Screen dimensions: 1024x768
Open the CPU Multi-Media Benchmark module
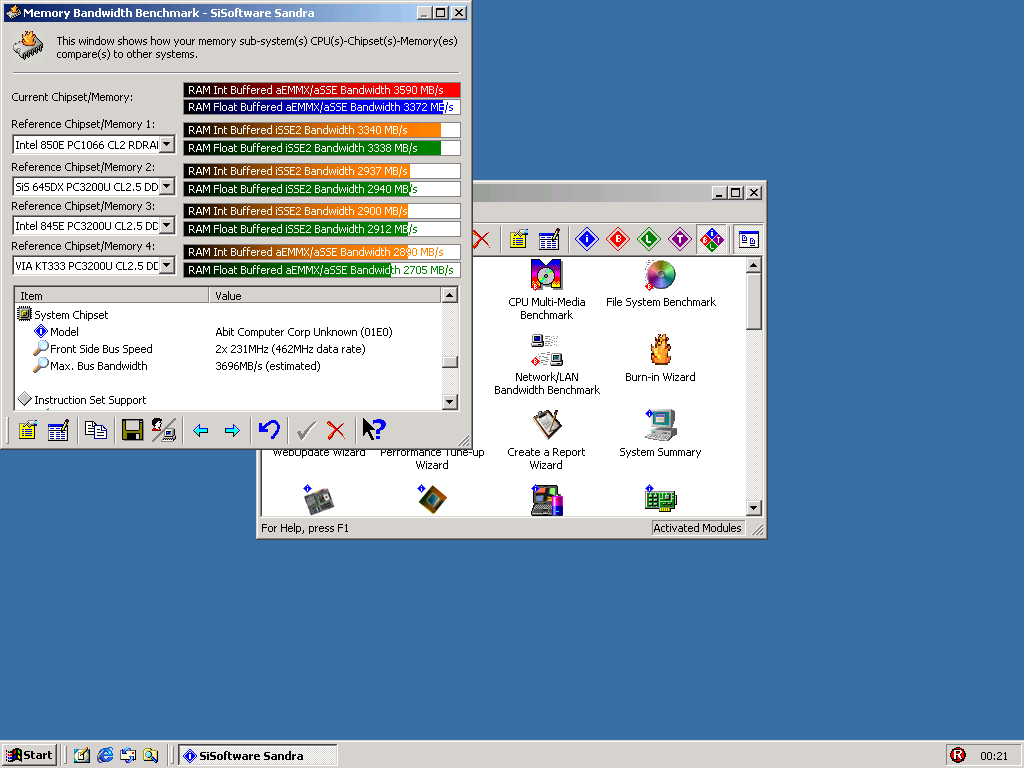click(x=546, y=290)
